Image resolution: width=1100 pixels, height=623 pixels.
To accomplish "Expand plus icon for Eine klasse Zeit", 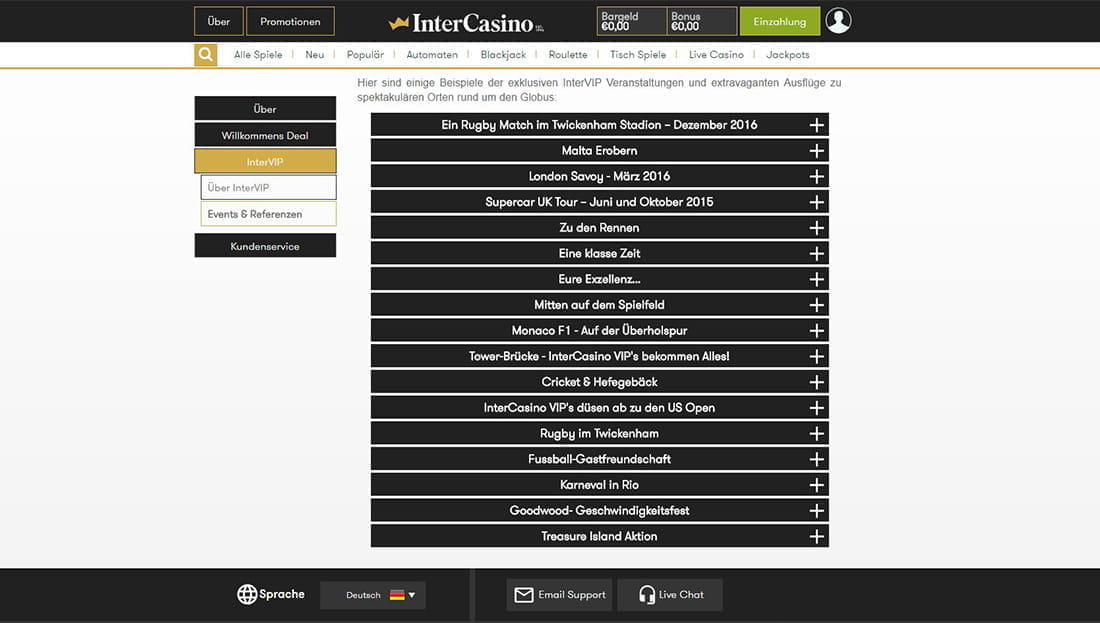I will [x=816, y=254].
